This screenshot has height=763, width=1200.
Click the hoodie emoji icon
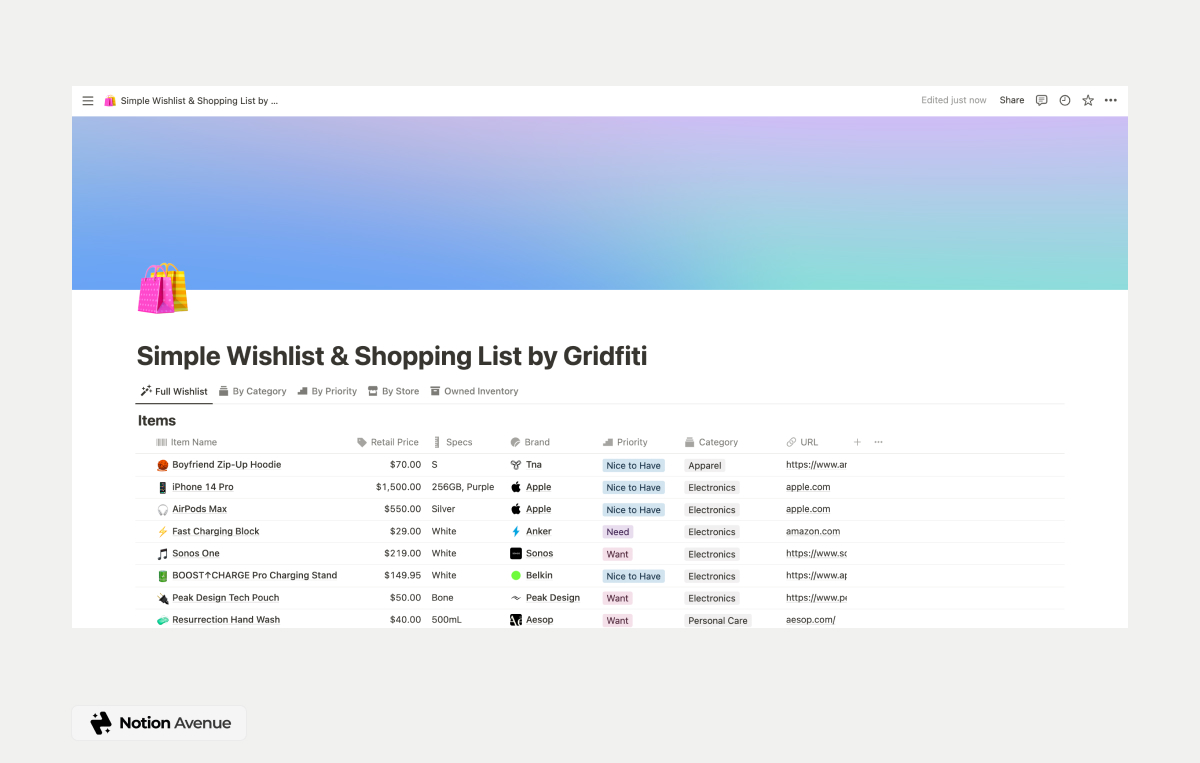click(x=163, y=465)
